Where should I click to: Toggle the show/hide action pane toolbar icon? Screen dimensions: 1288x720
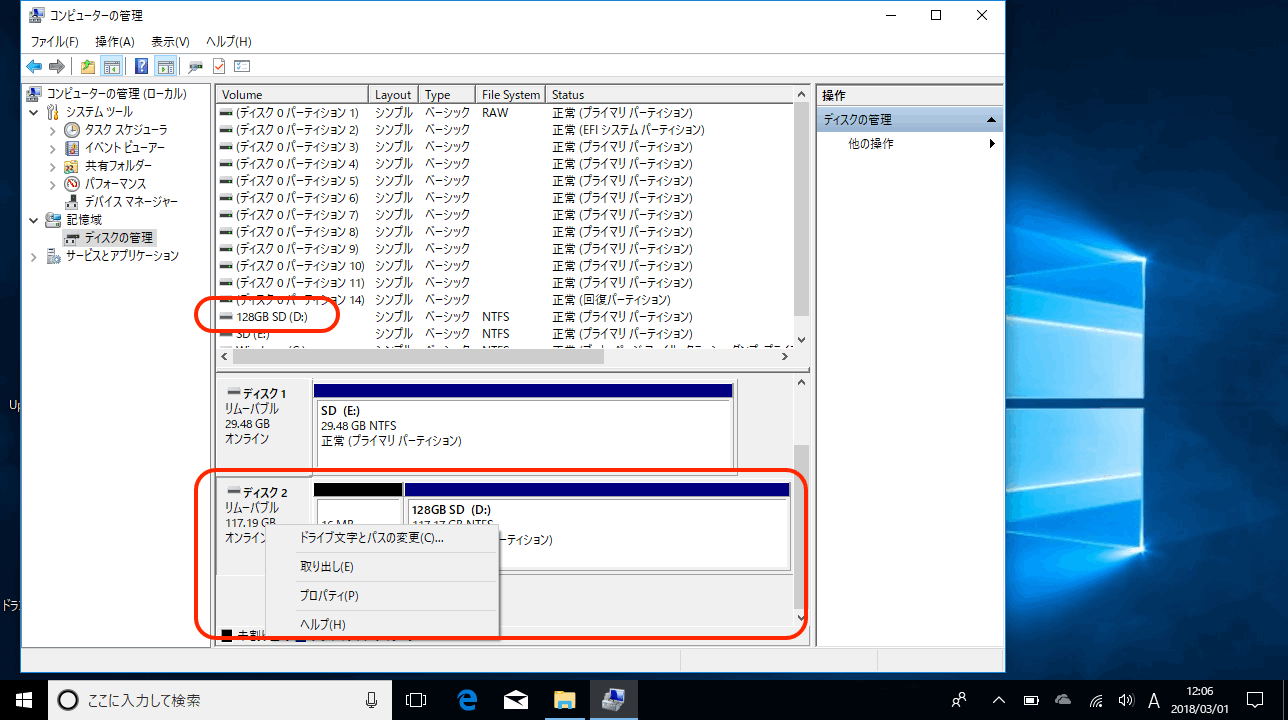pos(165,67)
